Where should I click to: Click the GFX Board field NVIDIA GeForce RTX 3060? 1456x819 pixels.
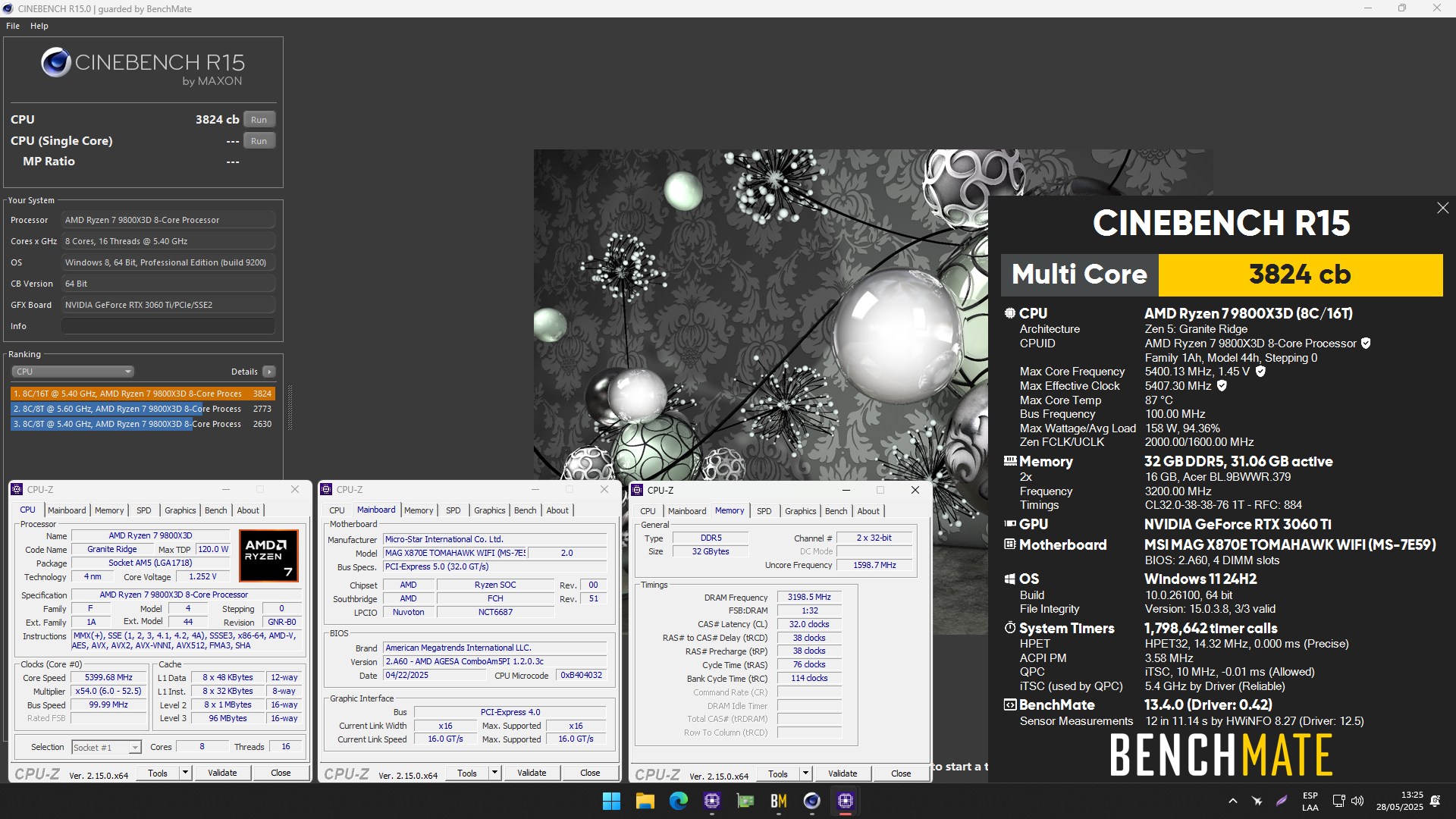click(x=168, y=305)
